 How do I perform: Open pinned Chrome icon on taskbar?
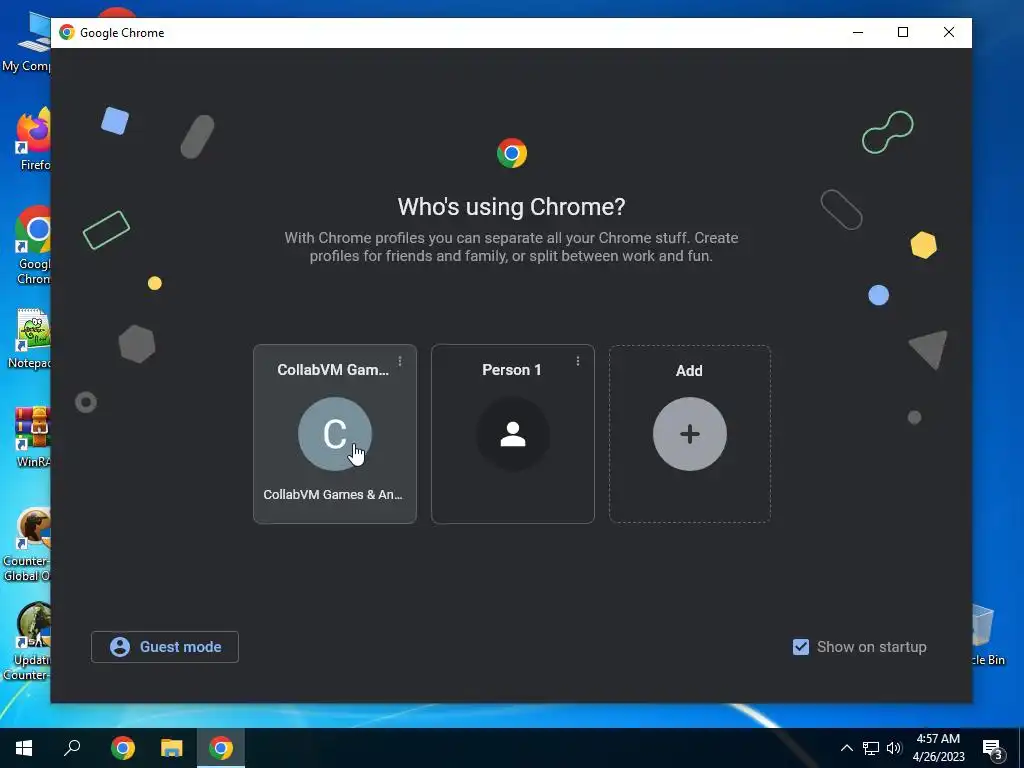[123, 748]
